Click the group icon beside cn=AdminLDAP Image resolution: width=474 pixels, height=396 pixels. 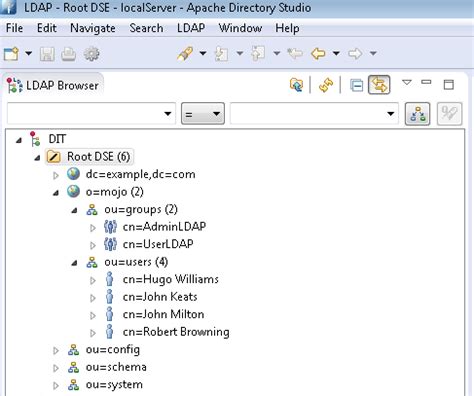[110, 227]
